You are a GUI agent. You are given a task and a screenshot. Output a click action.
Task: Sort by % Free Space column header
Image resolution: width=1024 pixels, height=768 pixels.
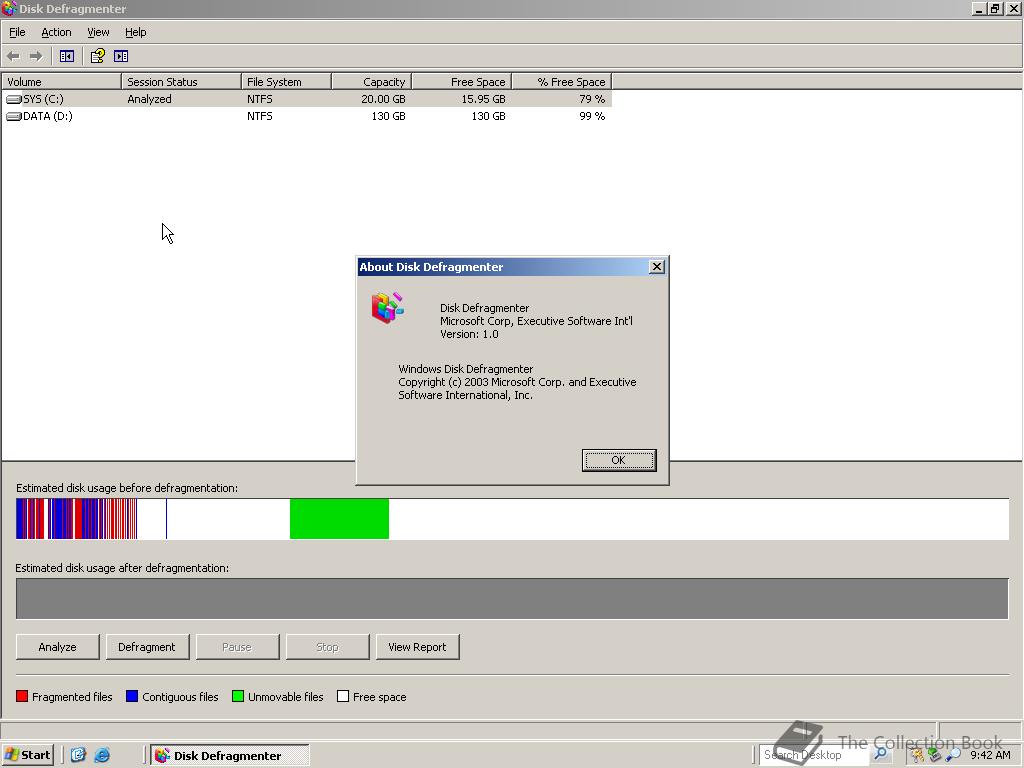click(562, 82)
